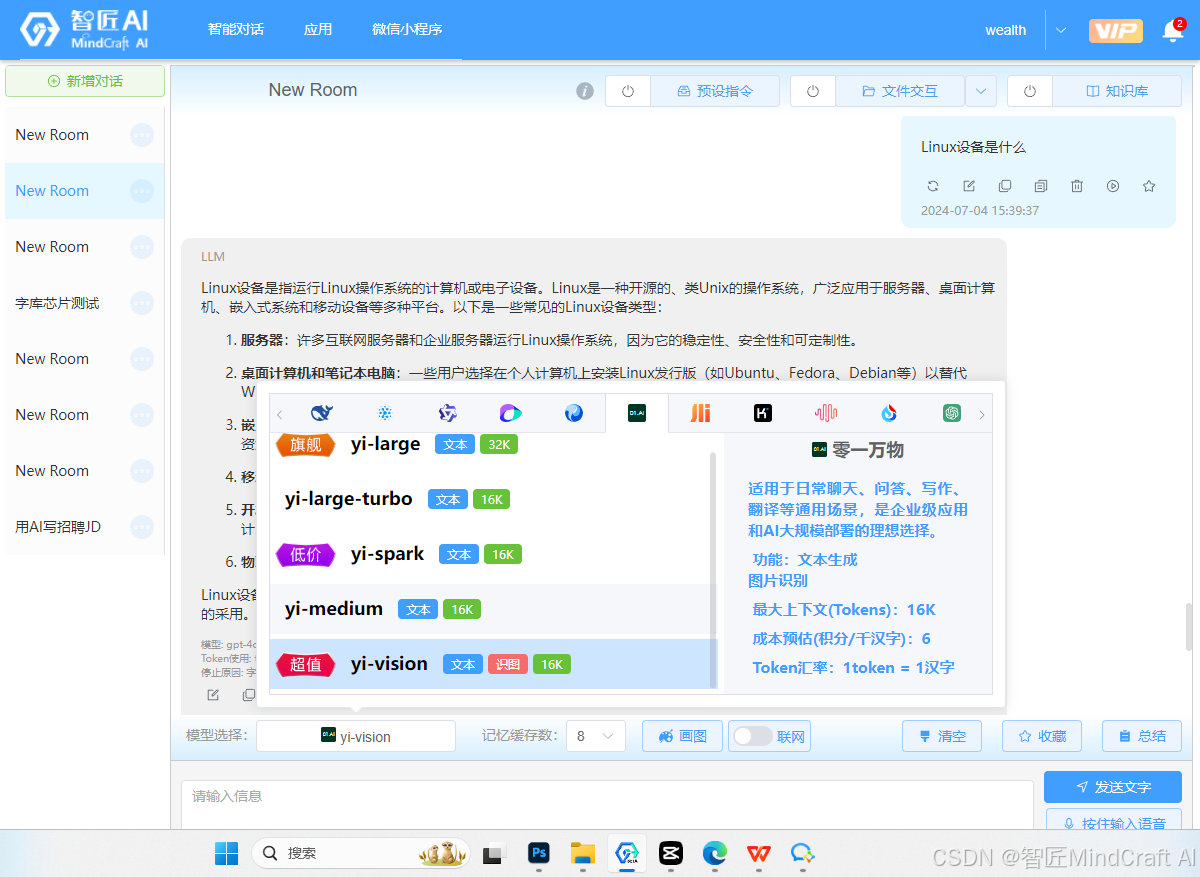The image size is (1200, 877).
Task: Star the Linux设备是什么 message
Action: 1149,186
